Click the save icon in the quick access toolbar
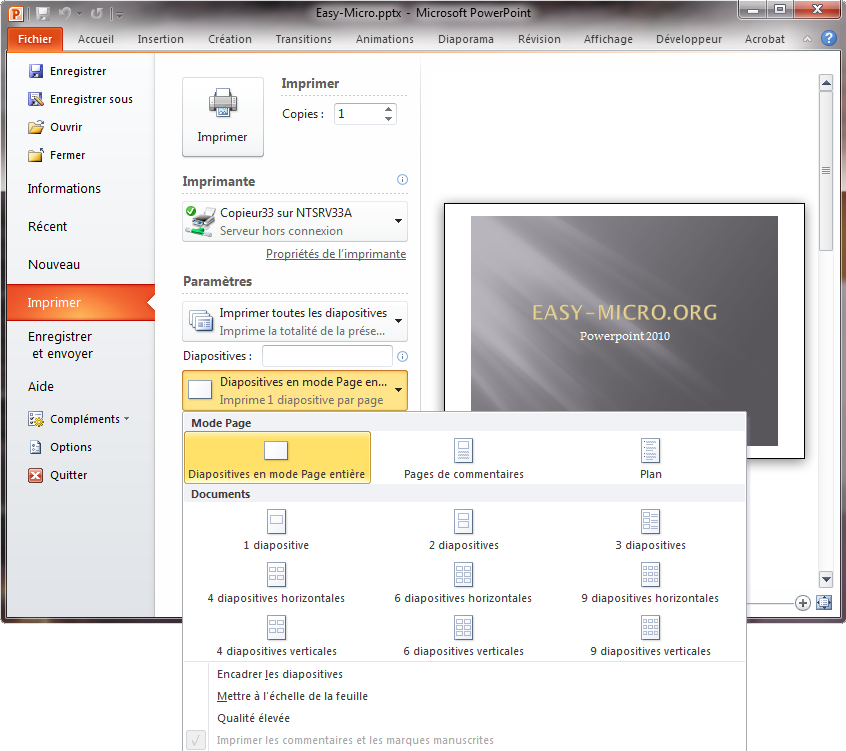 coord(43,13)
